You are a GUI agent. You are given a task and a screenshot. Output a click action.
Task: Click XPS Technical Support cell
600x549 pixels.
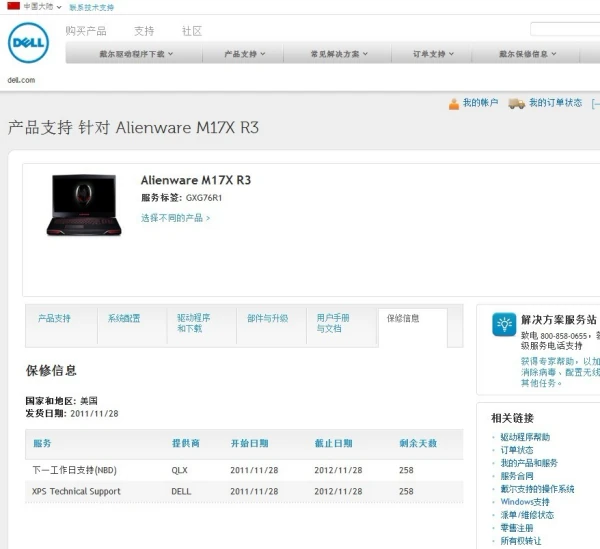[x=76, y=491]
